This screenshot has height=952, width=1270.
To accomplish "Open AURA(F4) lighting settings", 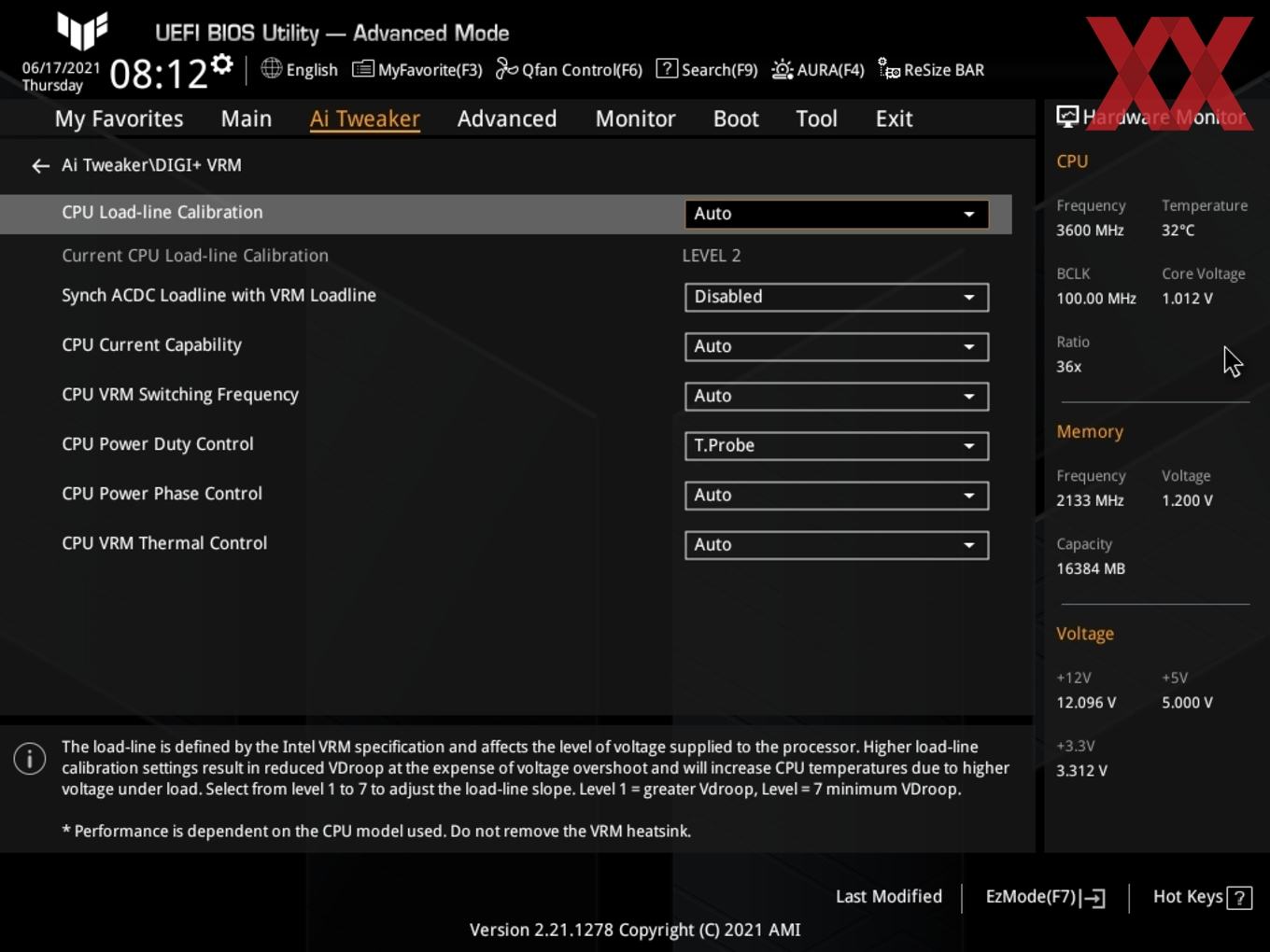I will 818,69.
